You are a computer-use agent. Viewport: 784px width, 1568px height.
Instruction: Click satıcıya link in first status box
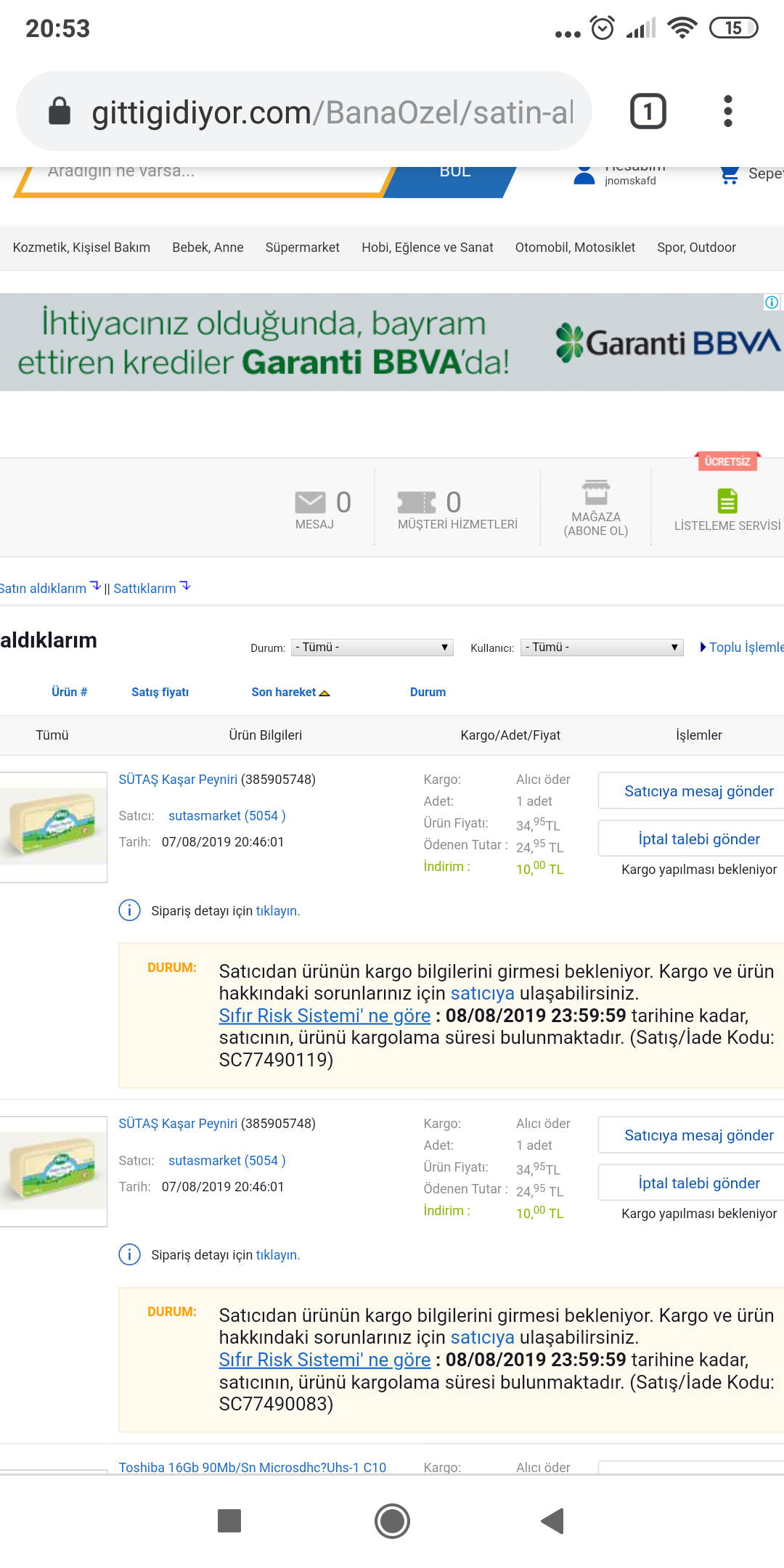click(483, 993)
